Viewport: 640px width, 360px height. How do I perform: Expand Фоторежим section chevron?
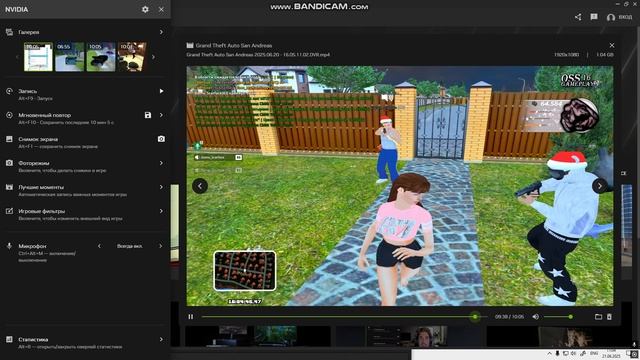161,163
